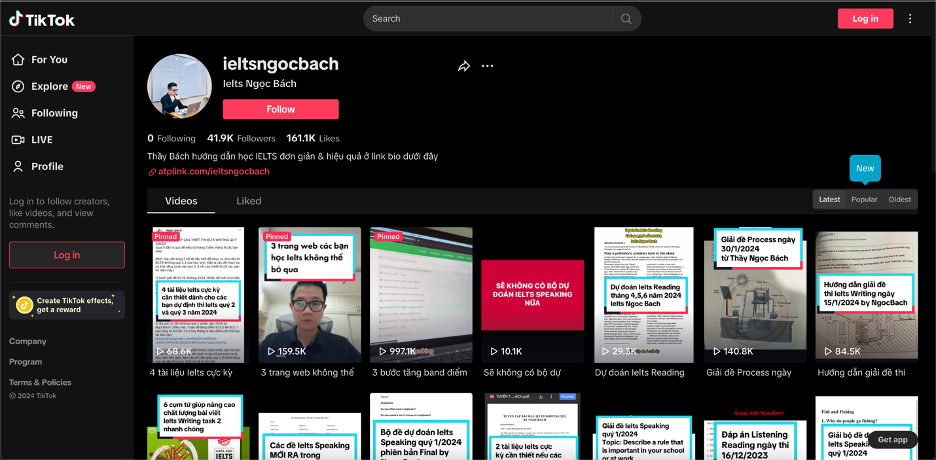The height and width of the screenshot is (460, 936).
Task: Click the For You home icon
Action: tap(19, 60)
